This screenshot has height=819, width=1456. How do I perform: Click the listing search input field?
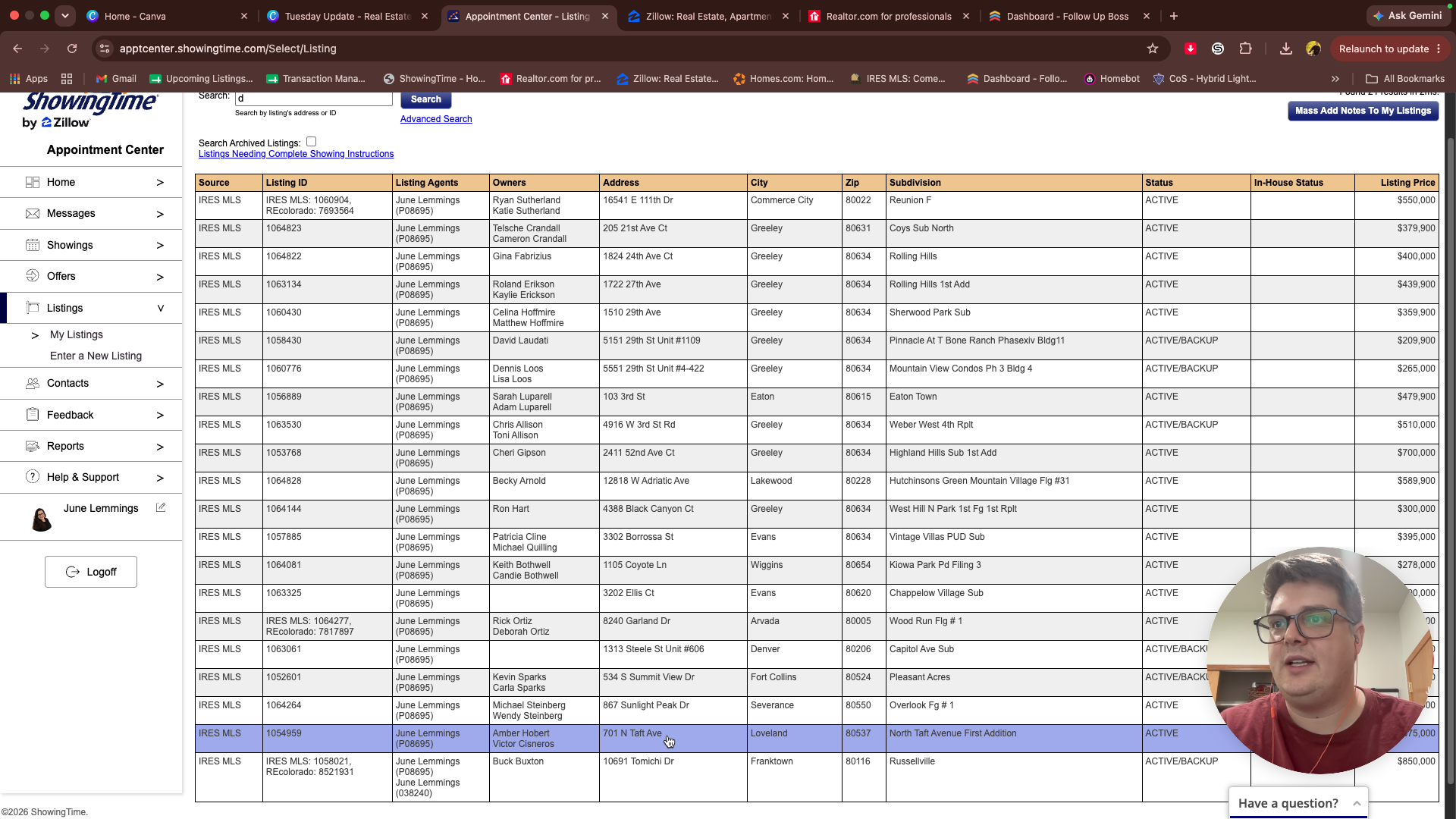(x=313, y=99)
